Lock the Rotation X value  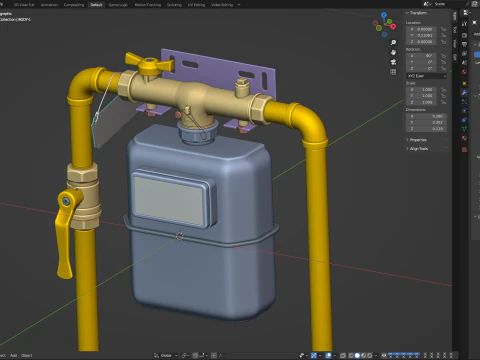(x=443, y=56)
